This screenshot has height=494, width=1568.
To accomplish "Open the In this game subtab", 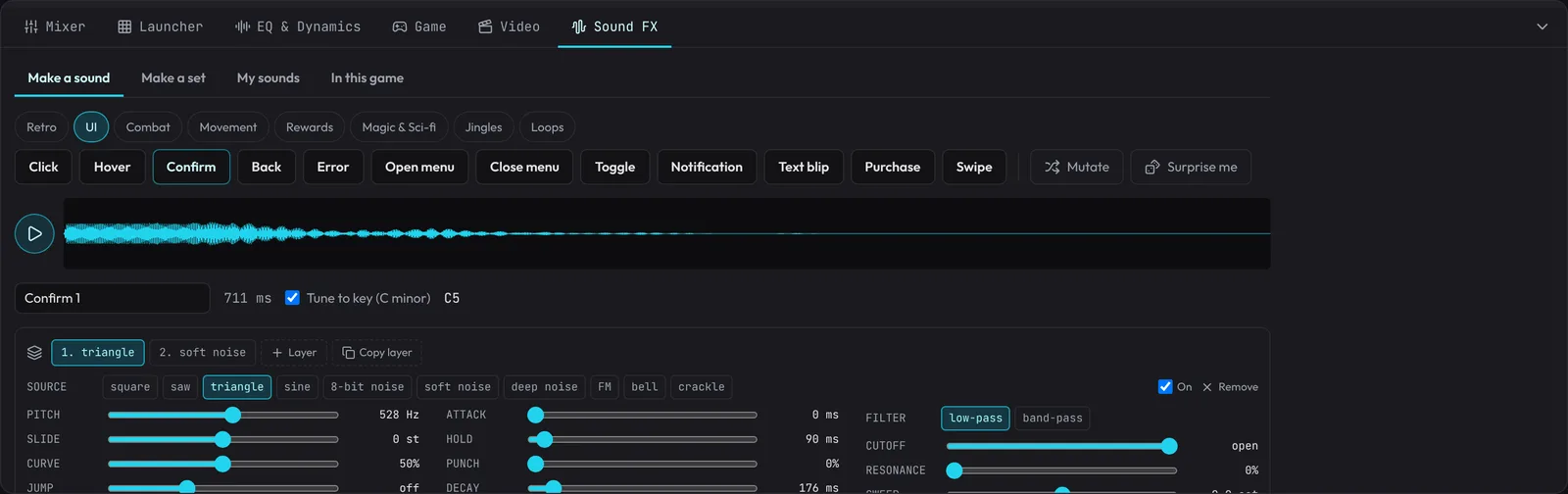I will point(367,78).
